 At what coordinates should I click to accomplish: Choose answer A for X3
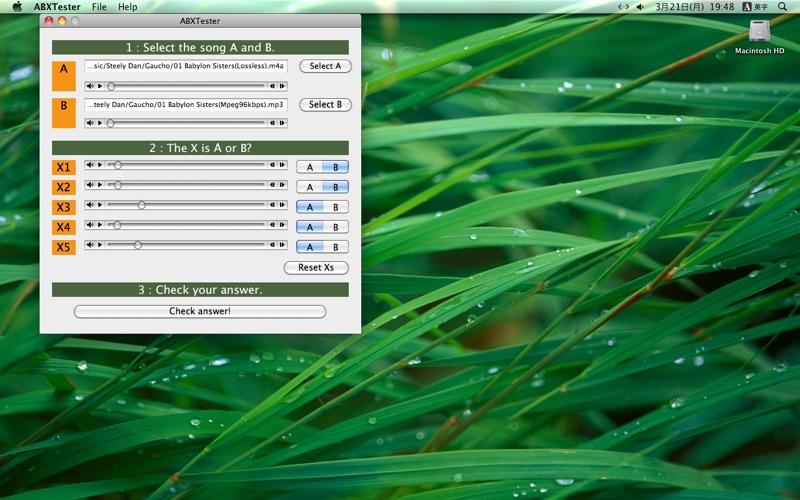pyautogui.click(x=310, y=207)
